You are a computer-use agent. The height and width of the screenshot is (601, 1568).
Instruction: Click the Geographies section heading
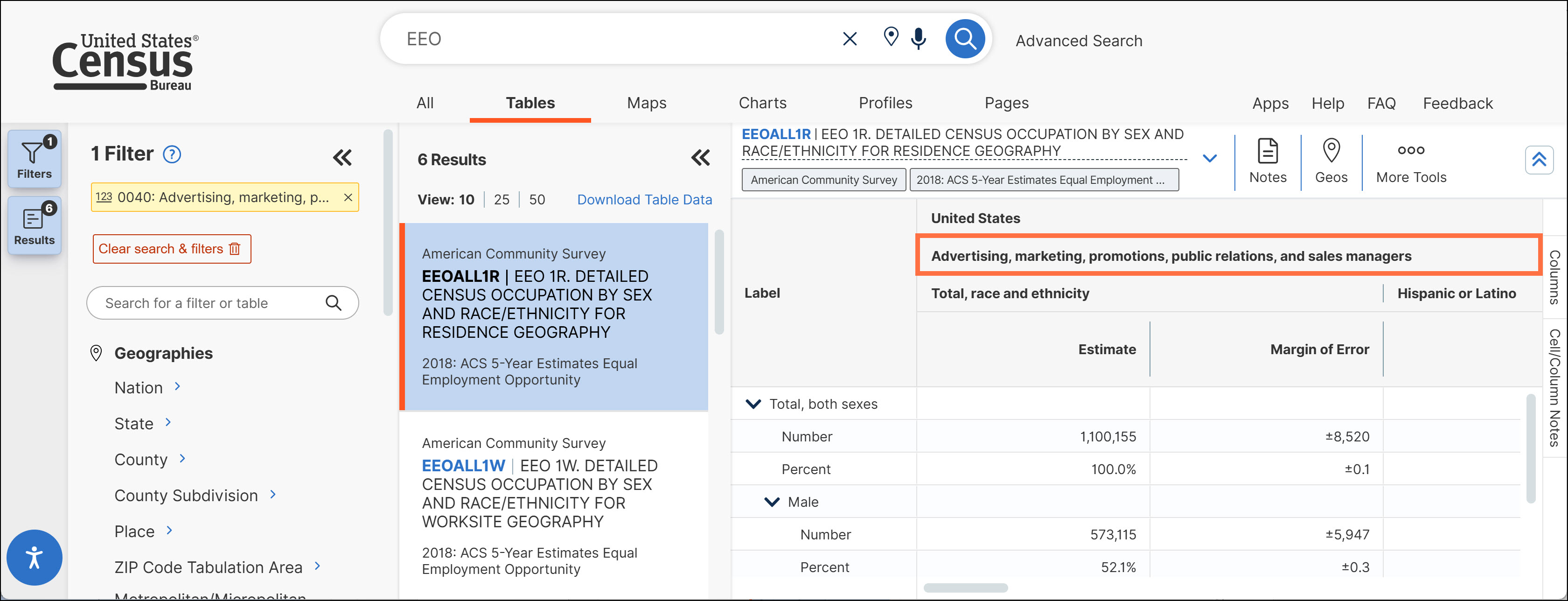[x=163, y=353]
